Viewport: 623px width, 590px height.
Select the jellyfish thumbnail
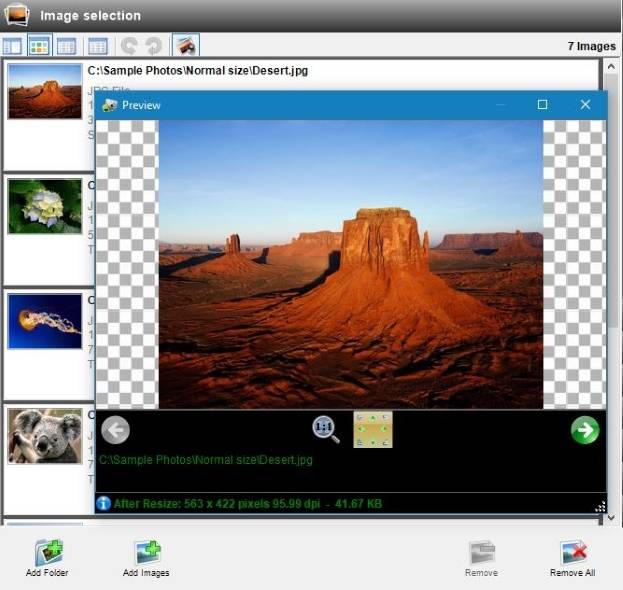(45, 321)
